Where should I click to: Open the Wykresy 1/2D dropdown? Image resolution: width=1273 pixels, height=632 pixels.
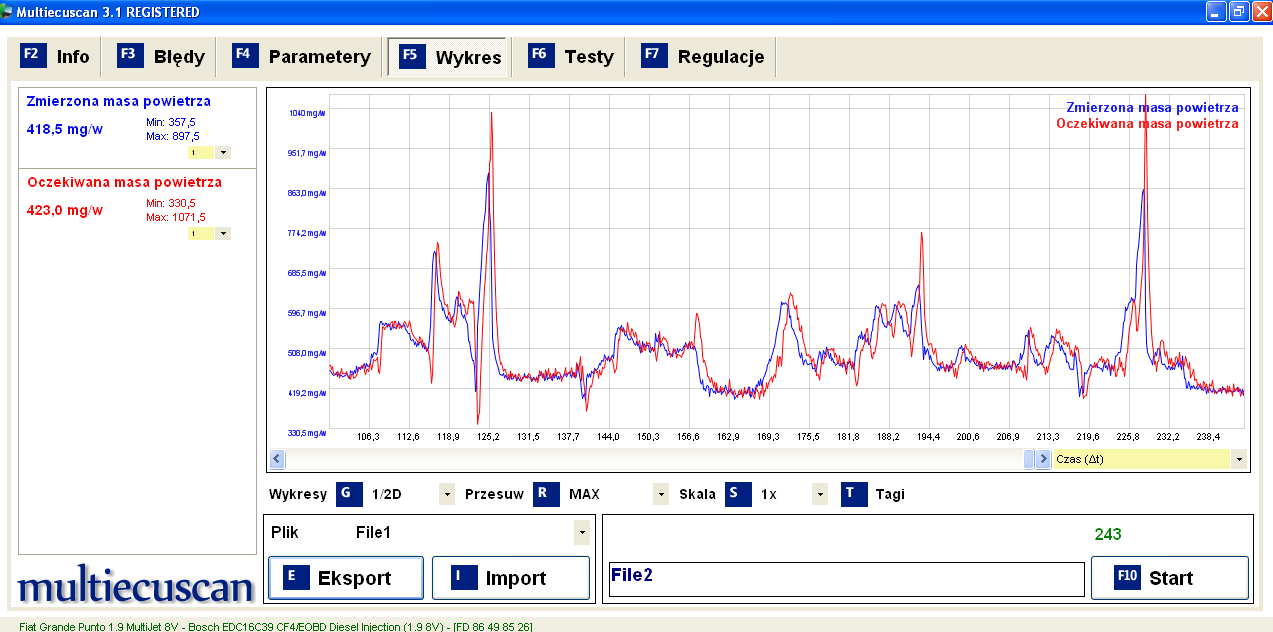446,494
